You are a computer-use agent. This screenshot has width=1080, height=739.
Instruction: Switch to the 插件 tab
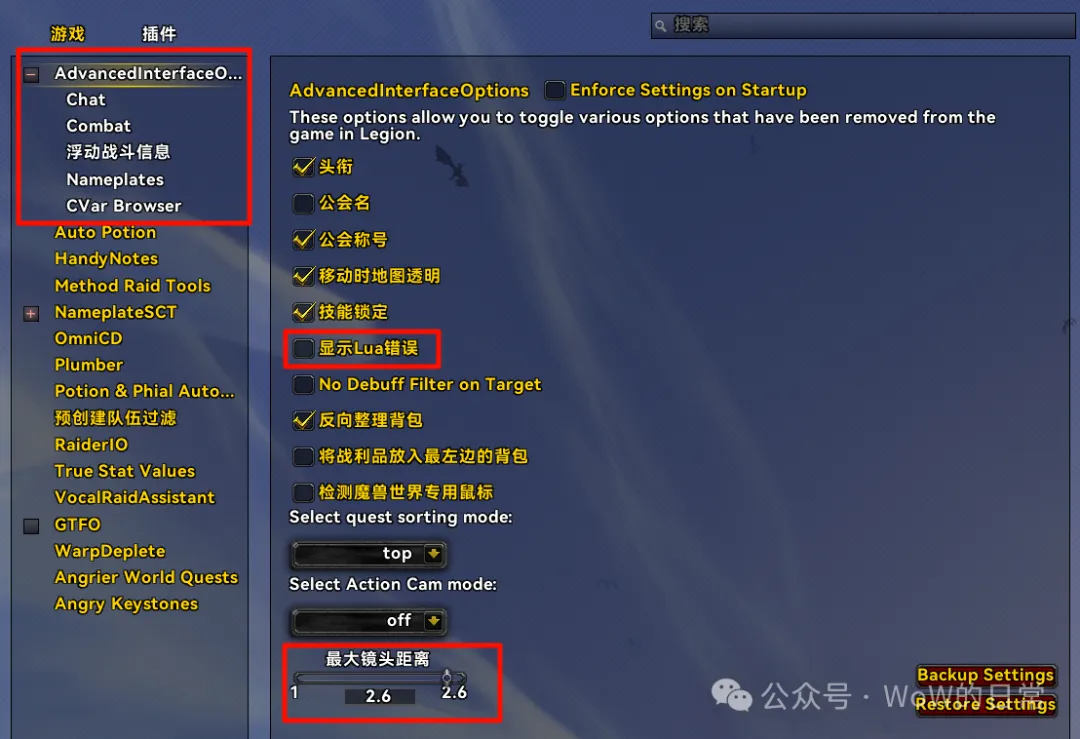(x=159, y=34)
